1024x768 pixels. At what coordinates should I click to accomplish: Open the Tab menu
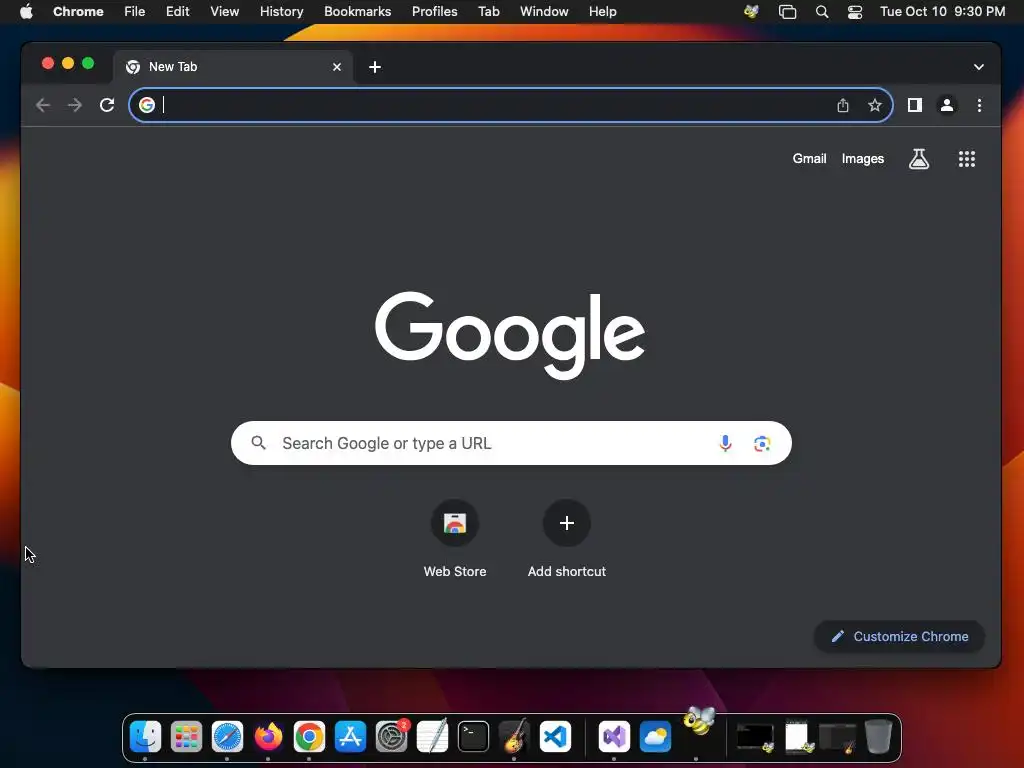(x=488, y=12)
